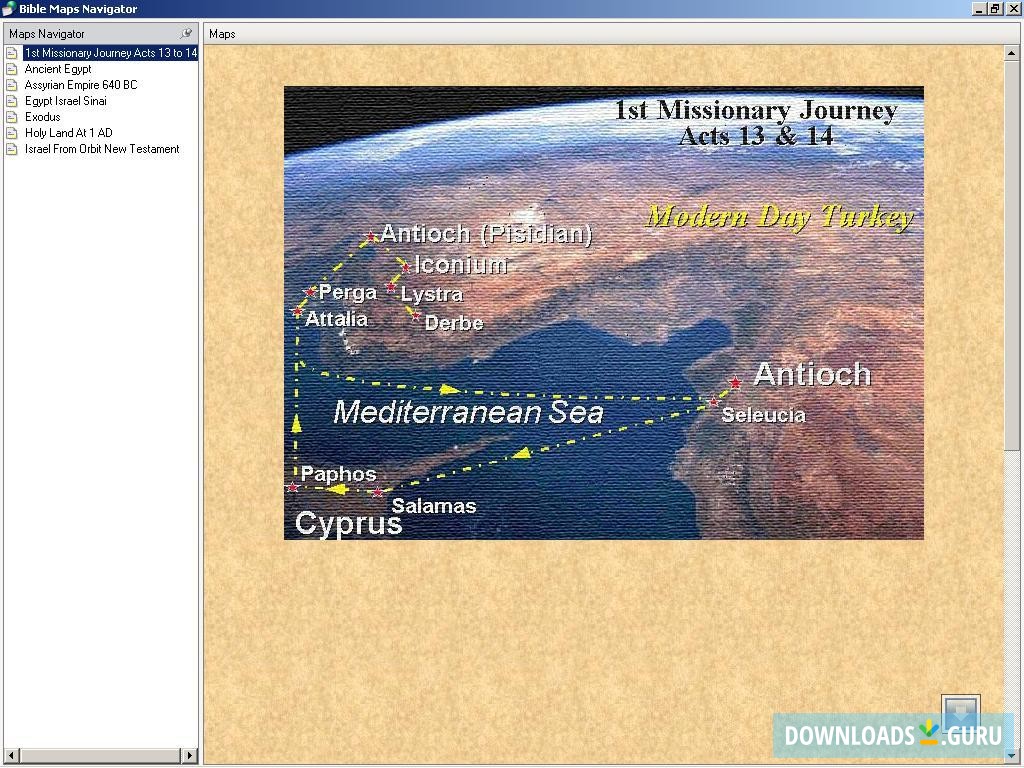1024x768 pixels.
Task: Select Assyrian Empire 640 BC entry
Action: [x=81, y=85]
